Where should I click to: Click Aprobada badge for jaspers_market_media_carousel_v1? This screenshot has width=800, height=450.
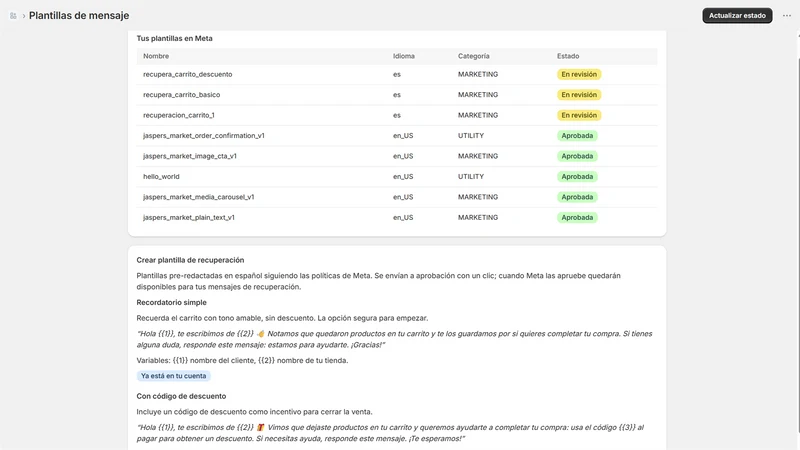point(577,197)
